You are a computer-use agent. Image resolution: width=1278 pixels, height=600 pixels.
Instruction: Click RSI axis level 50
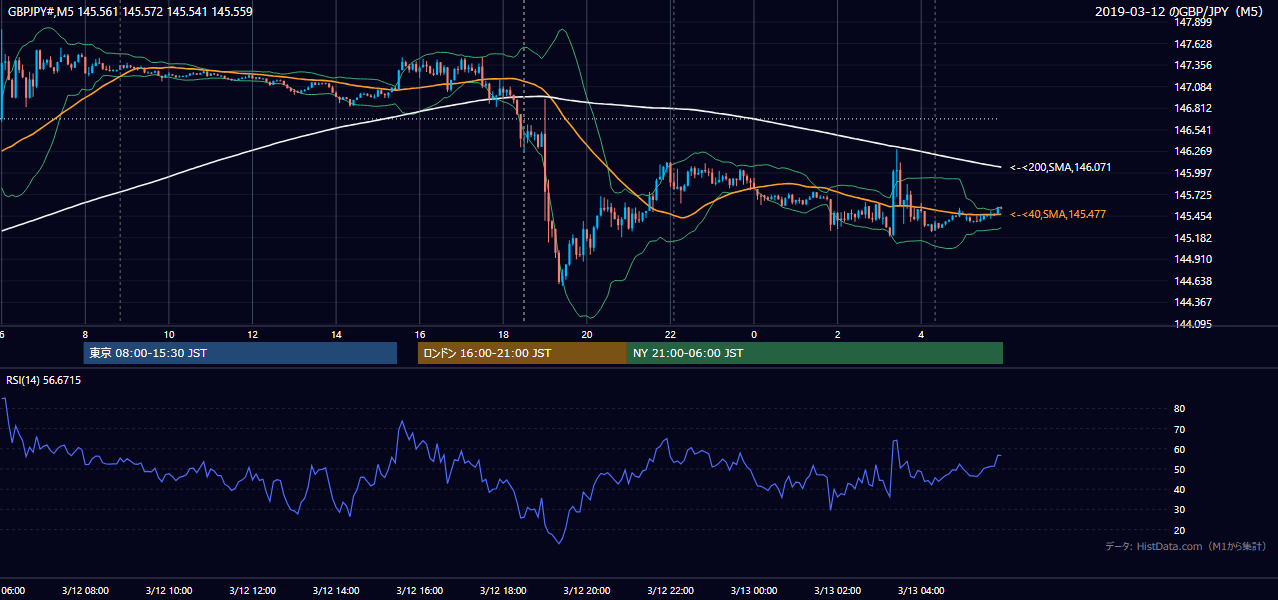[x=1179, y=469]
